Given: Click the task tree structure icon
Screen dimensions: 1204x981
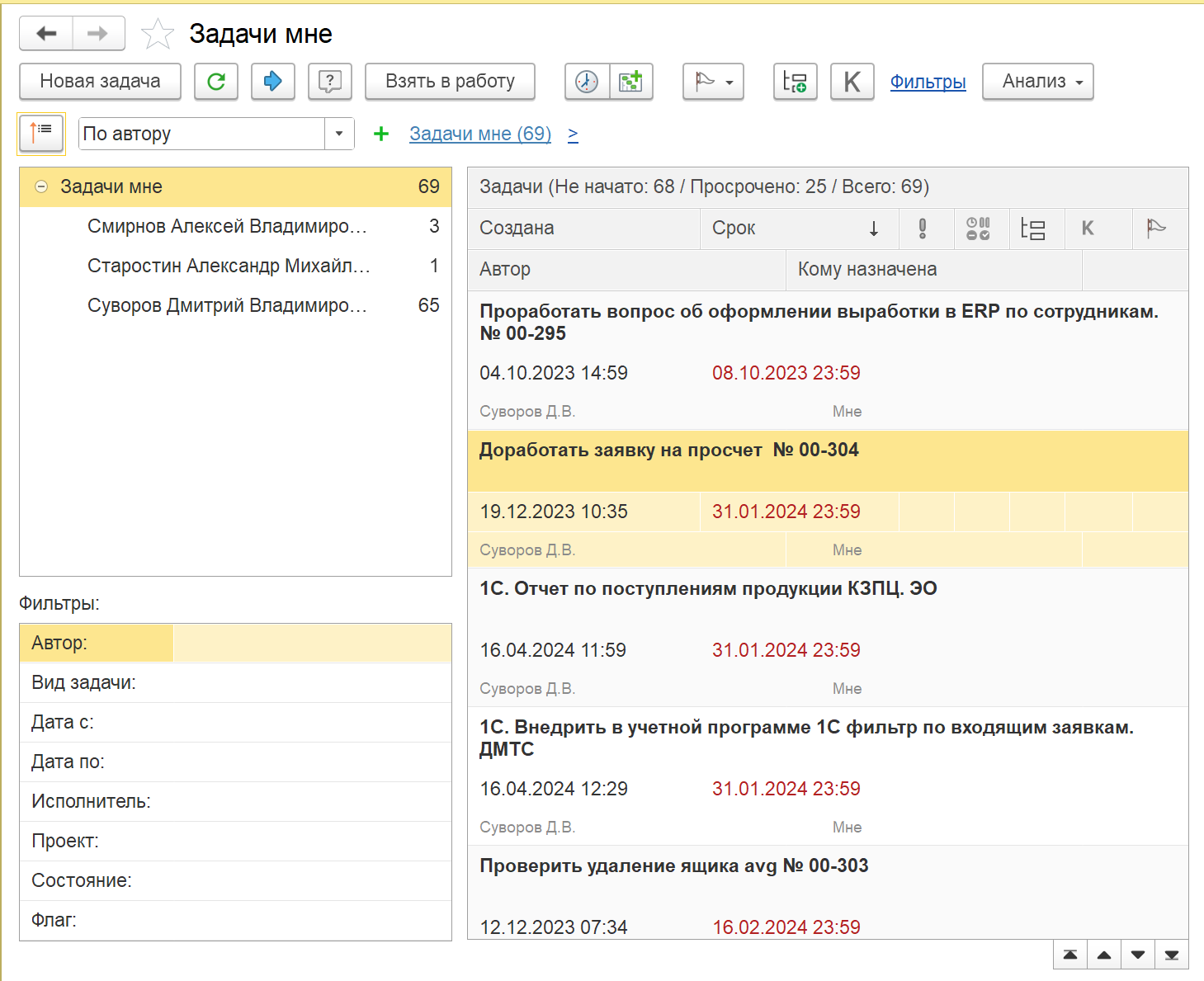Looking at the screenshot, I should click(x=796, y=82).
